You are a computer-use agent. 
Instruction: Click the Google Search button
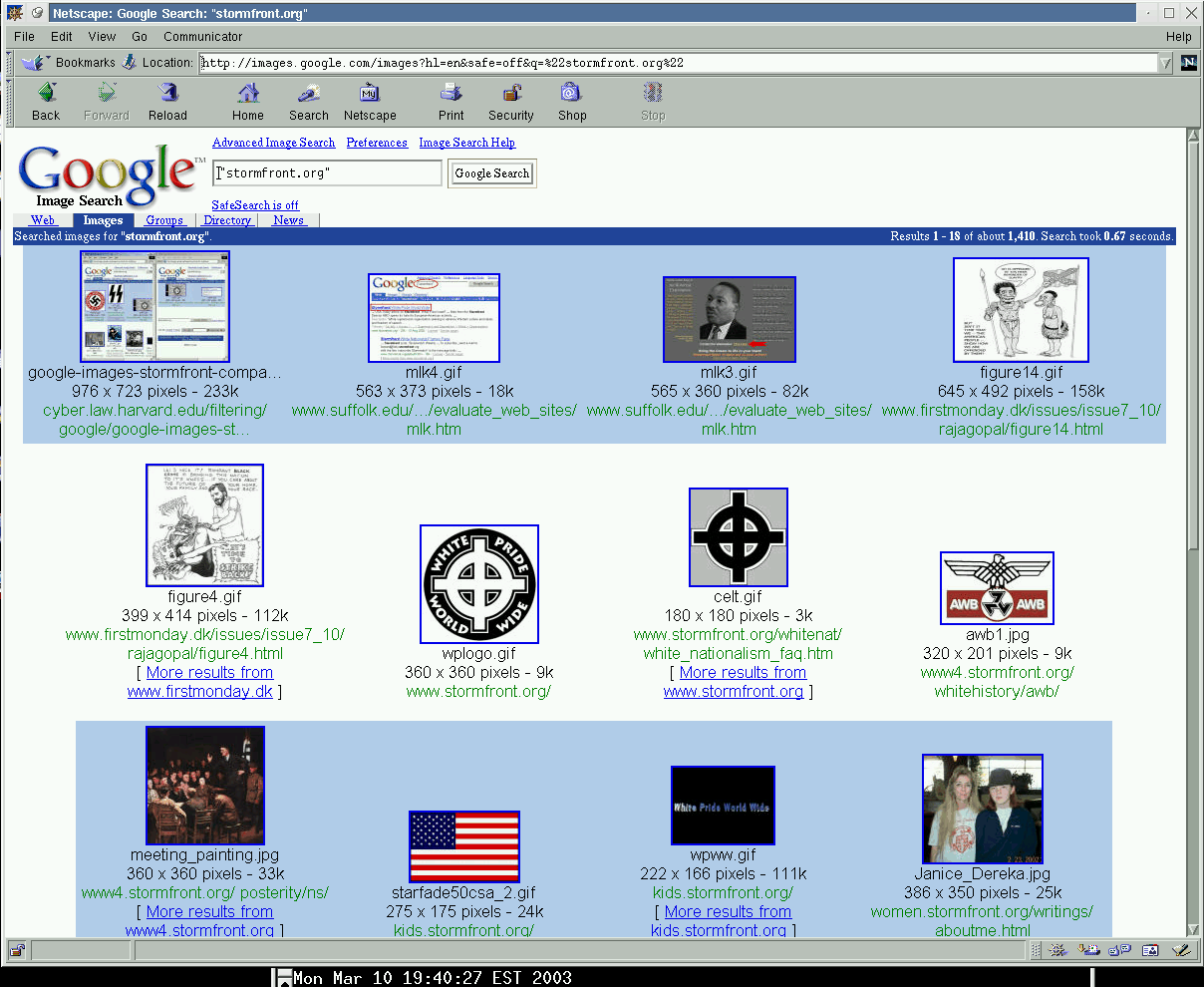[x=492, y=173]
